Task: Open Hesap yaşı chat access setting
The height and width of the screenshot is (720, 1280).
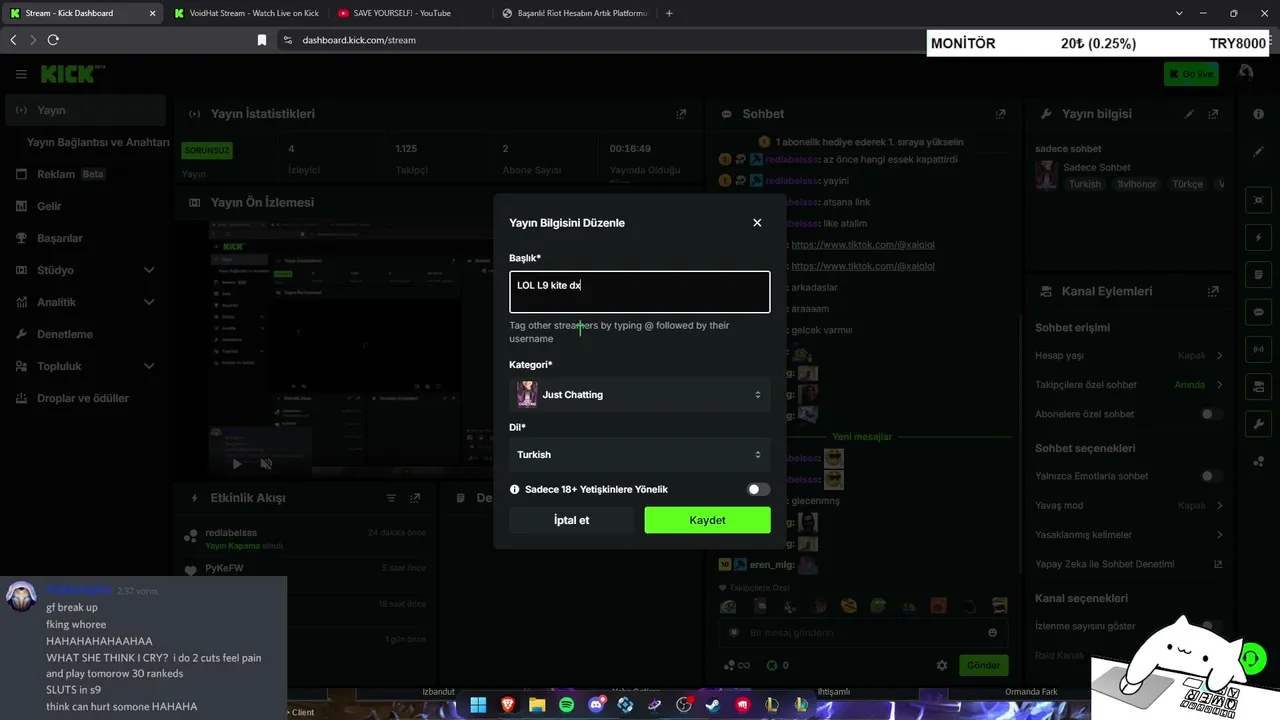Action: pyautogui.click(x=1129, y=356)
